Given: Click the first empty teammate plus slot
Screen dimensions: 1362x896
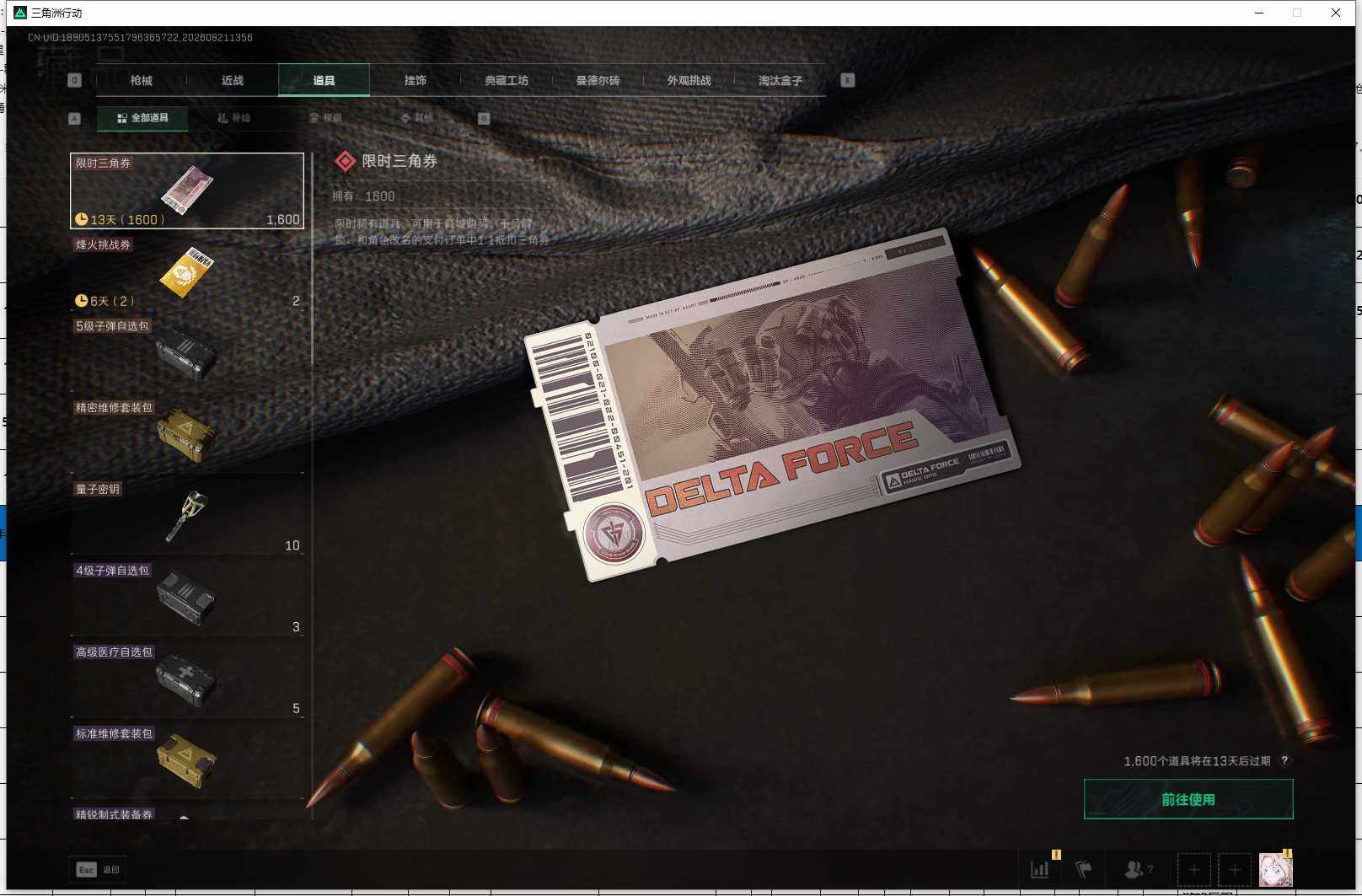Looking at the screenshot, I should click(1193, 870).
